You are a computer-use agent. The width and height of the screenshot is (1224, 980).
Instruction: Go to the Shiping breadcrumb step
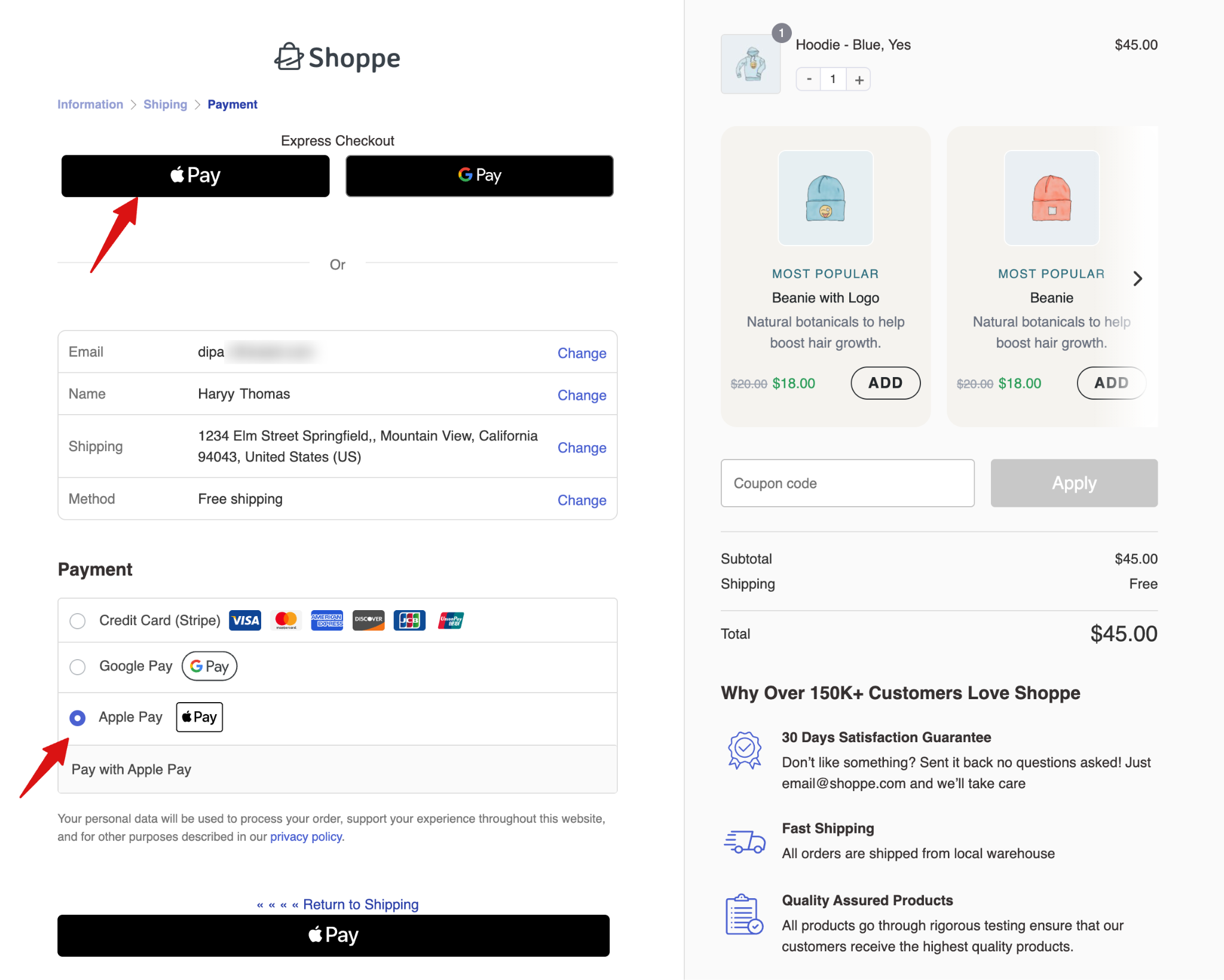(165, 105)
